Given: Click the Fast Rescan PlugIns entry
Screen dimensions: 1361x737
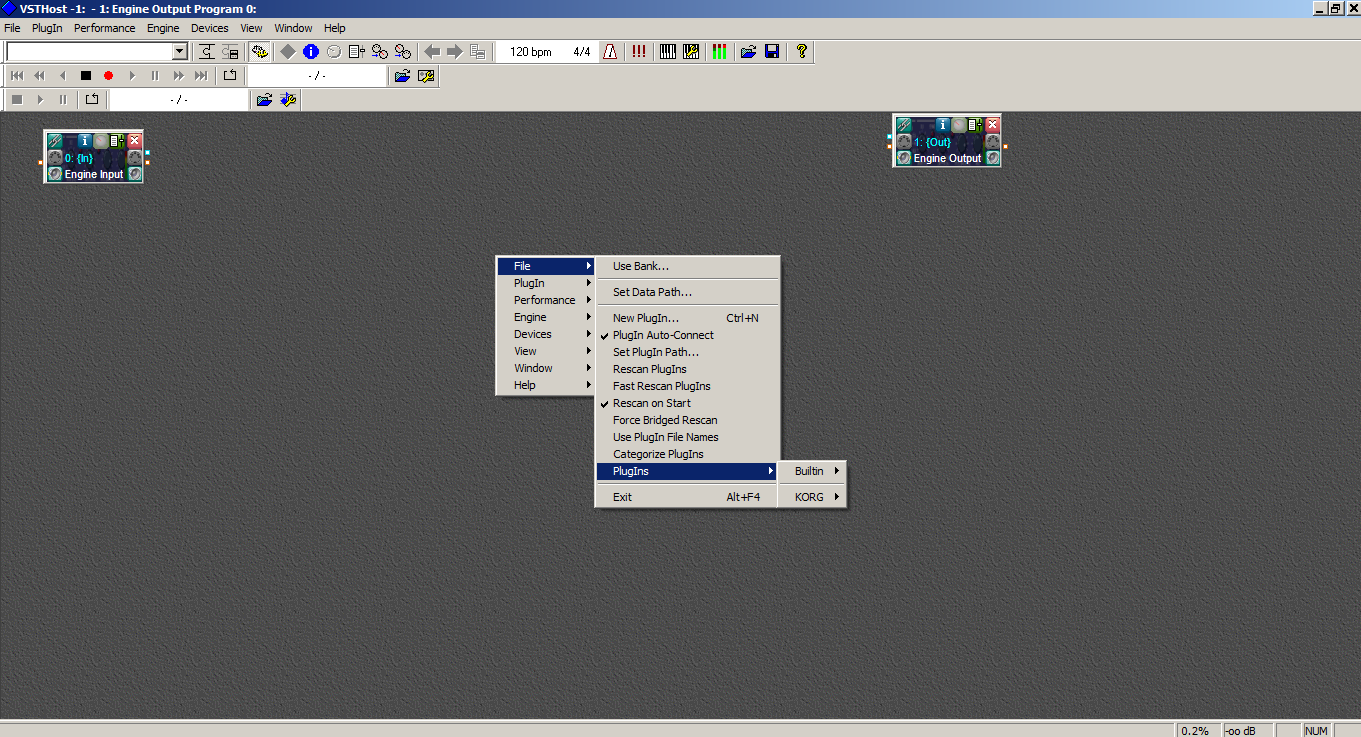Looking at the screenshot, I should pyautogui.click(x=661, y=386).
